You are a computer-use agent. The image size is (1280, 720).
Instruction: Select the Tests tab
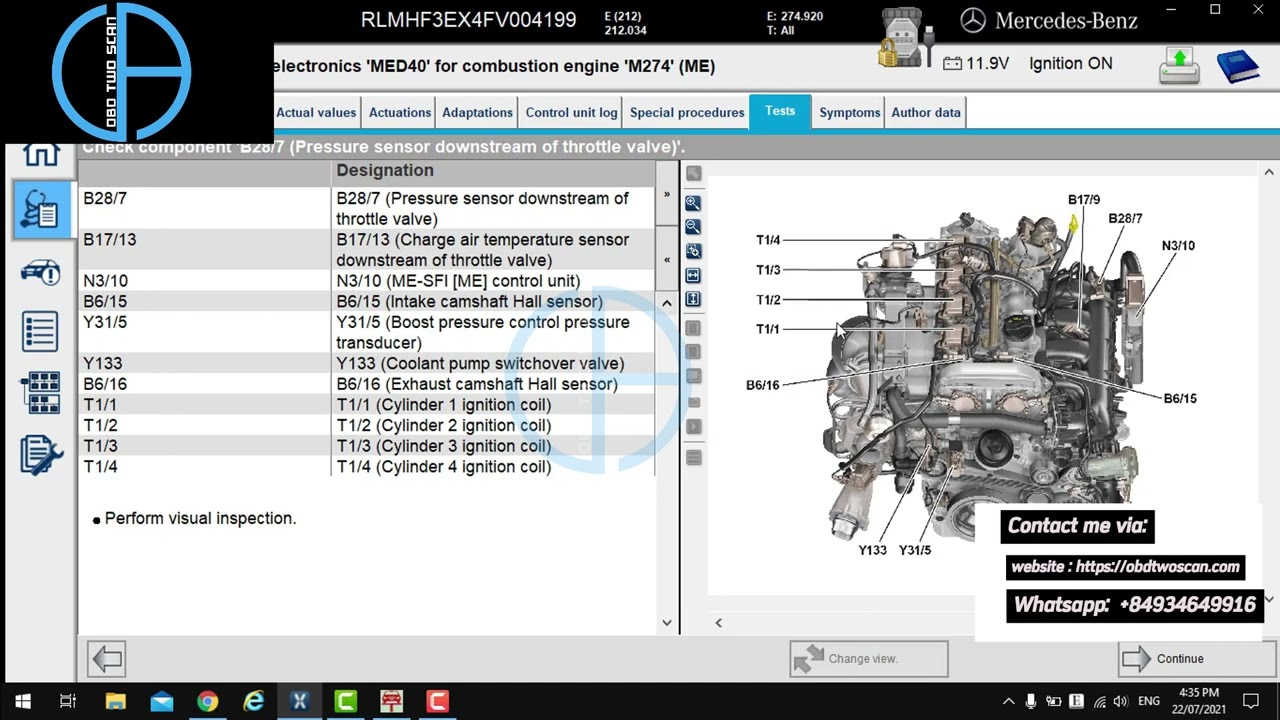(780, 111)
